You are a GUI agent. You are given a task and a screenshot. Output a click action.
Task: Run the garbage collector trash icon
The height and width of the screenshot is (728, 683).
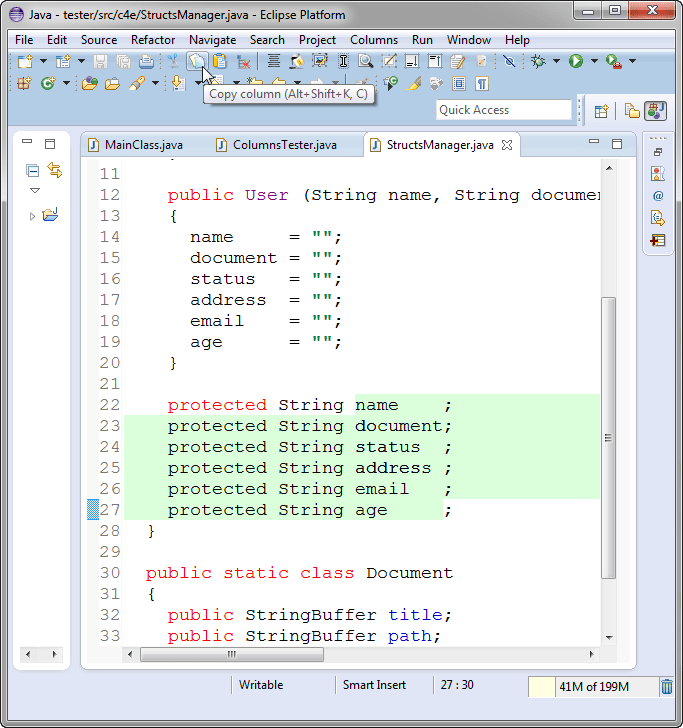click(x=667, y=686)
